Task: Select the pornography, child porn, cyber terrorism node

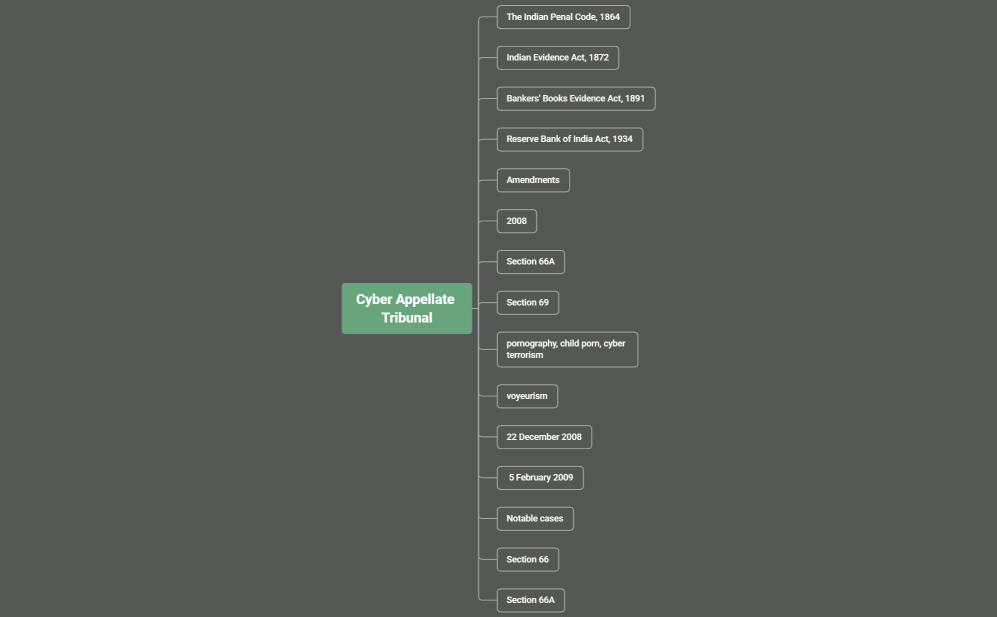Action: point(567,349)
